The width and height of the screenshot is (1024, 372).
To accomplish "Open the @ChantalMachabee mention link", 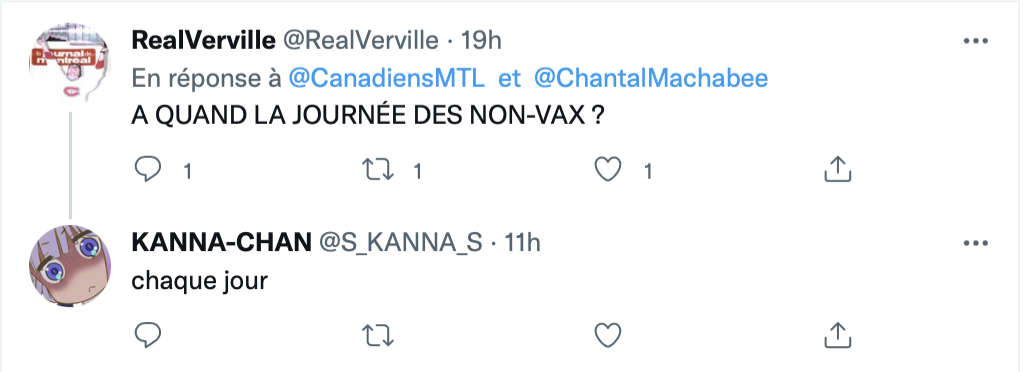I will (650, 79).
